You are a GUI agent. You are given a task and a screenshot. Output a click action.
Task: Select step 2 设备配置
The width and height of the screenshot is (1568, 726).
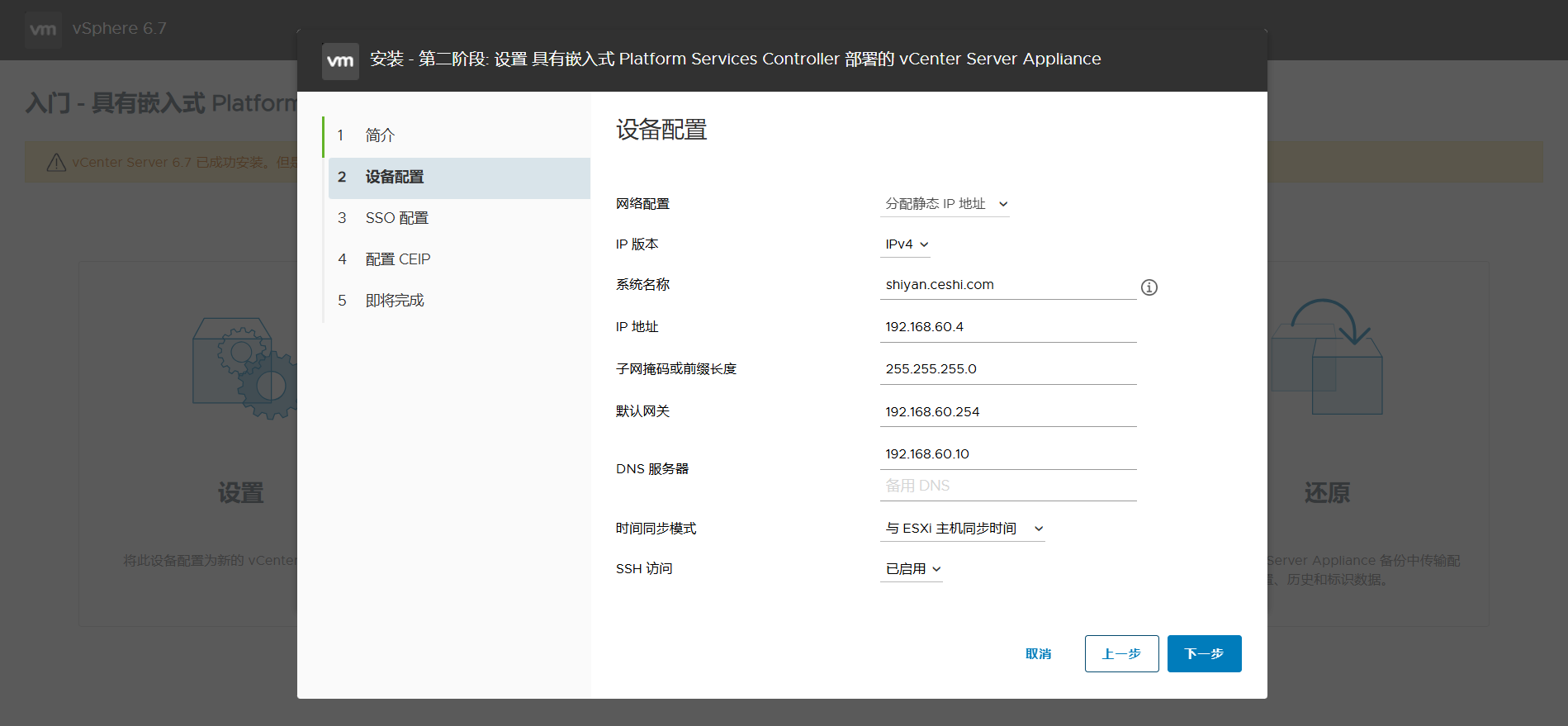click(x=459, y=178)
